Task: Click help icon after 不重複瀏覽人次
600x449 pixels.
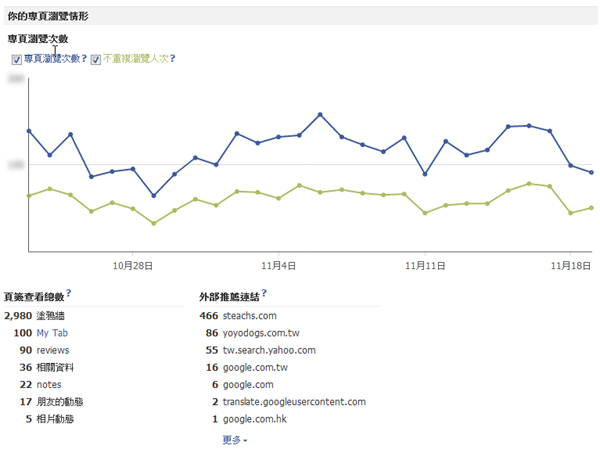Action: [x=173, y=59]
